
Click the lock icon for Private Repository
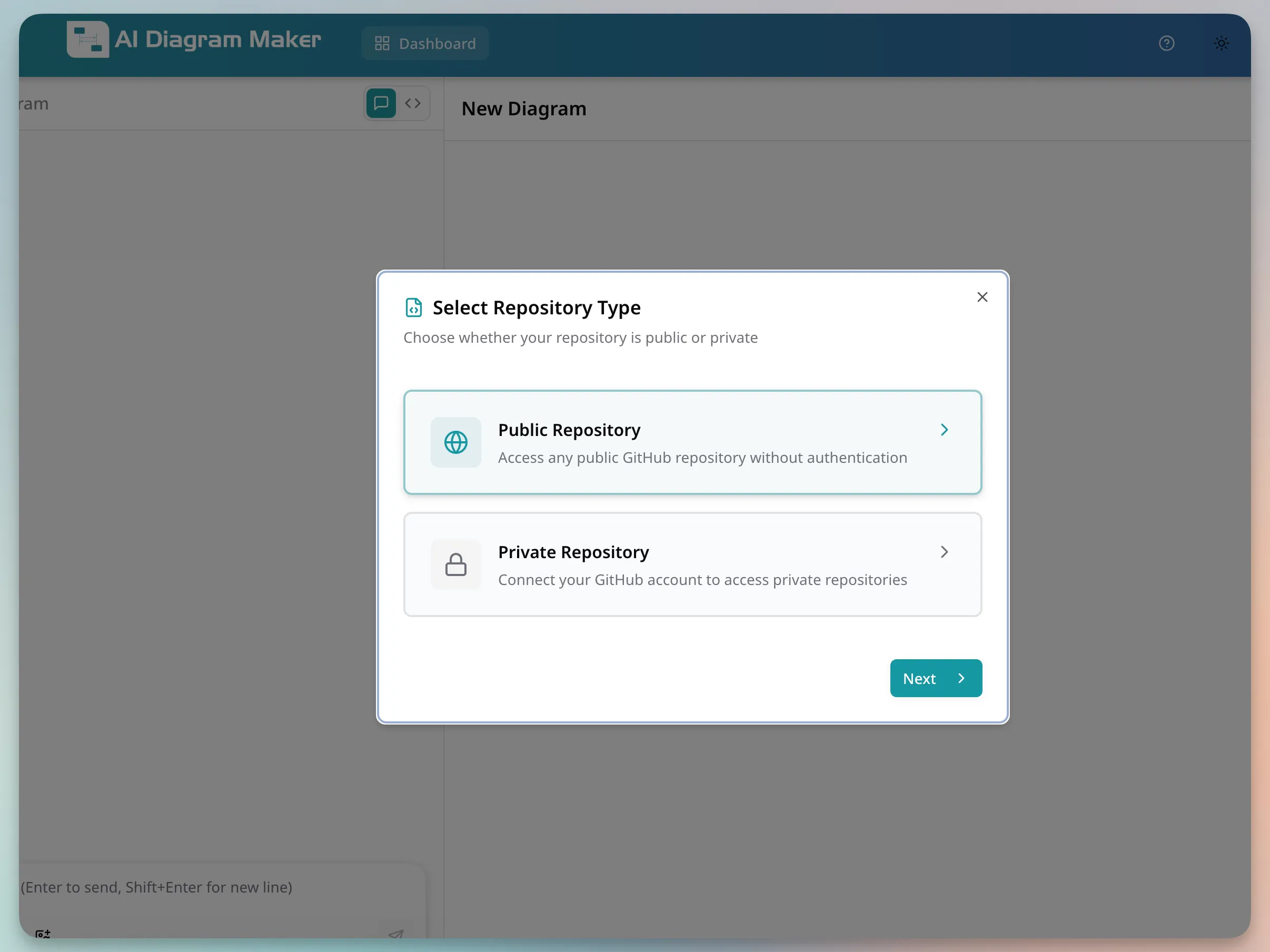click(455, 564)
